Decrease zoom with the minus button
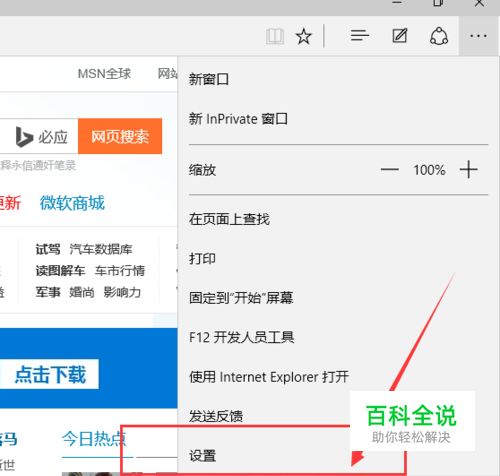The height and width of the screenshot is (476, 500). point(390,170)
